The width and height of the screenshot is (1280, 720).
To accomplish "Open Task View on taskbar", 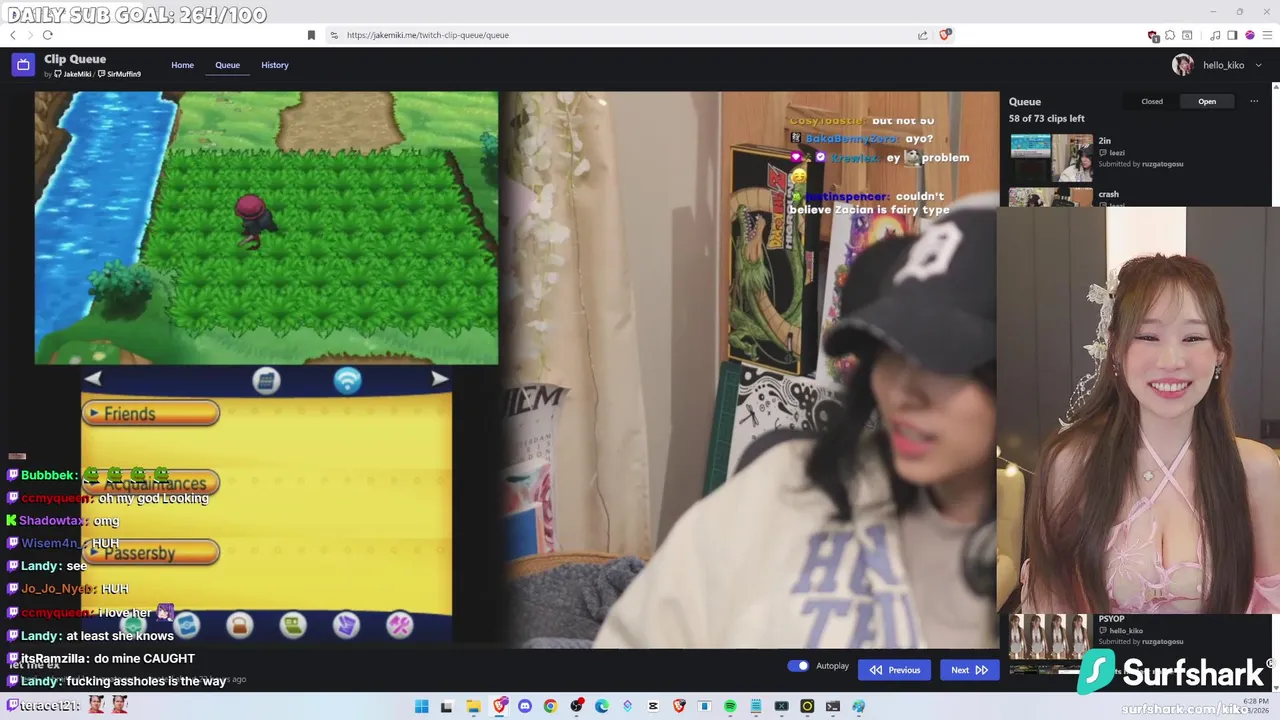I will [x=446, y=706].
